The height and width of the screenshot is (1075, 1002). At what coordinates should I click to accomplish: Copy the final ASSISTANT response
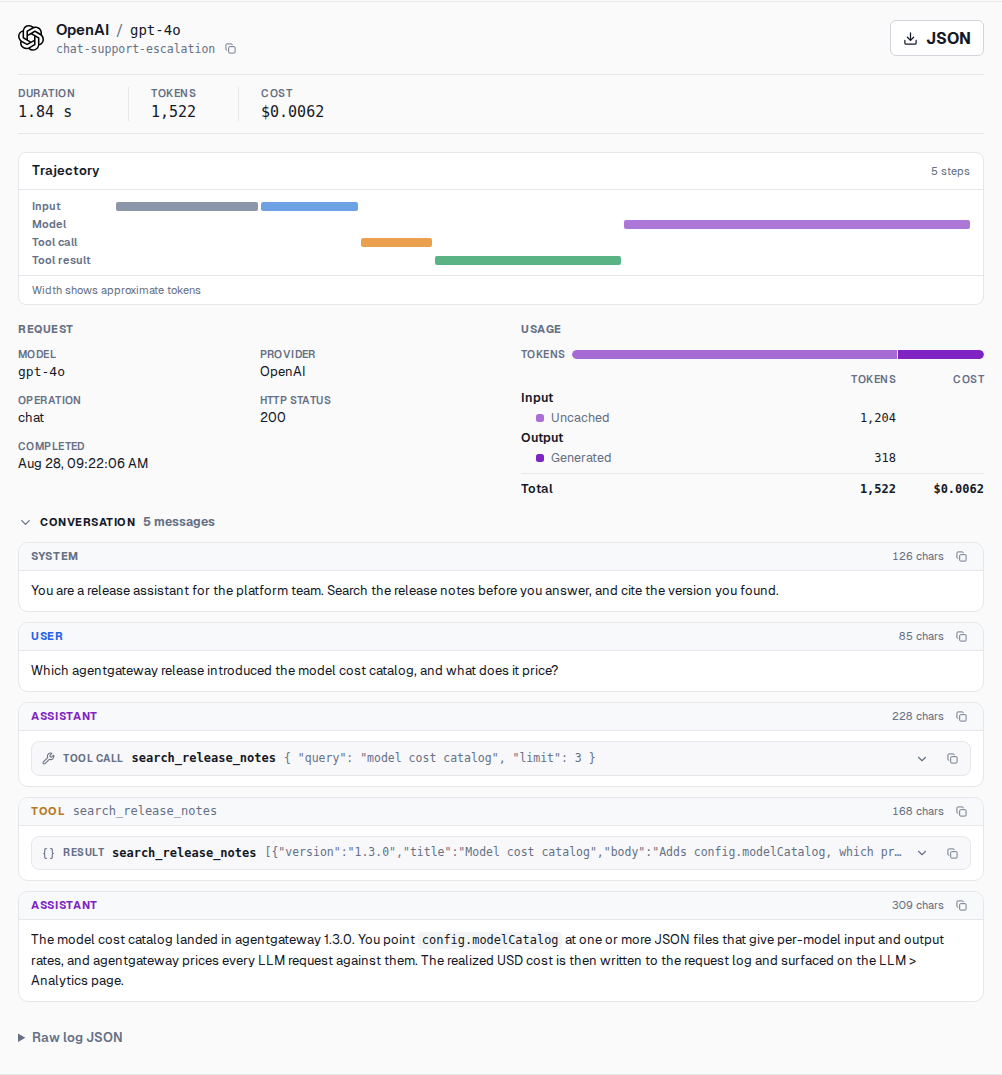coord(962,906)
